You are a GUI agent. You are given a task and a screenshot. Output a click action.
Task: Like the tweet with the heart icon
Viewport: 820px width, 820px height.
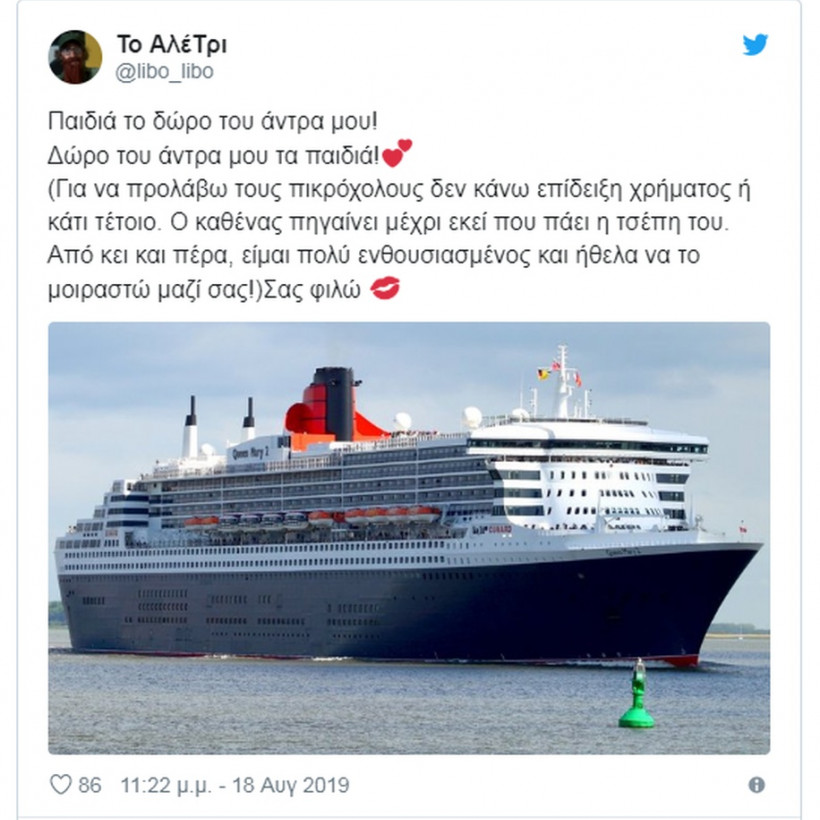60,784
